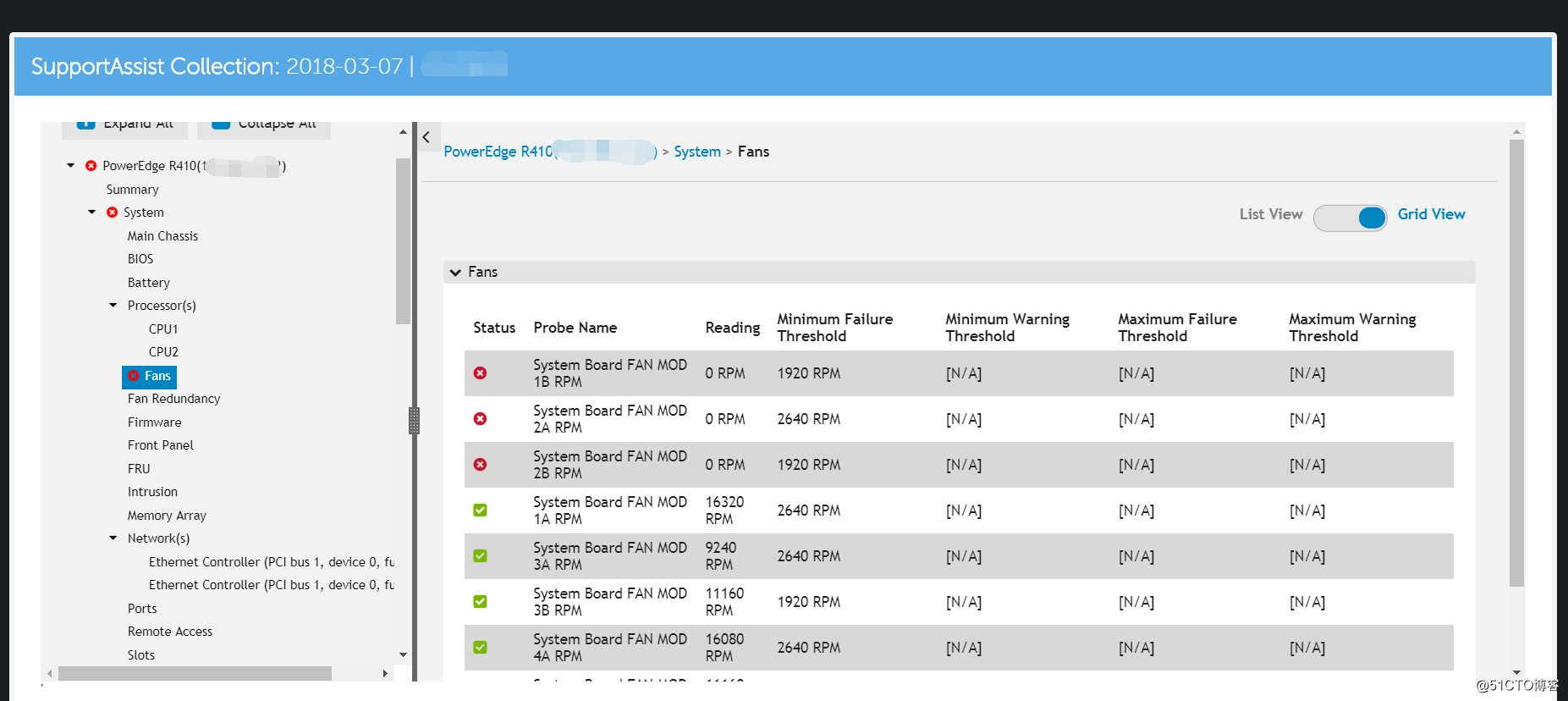Viewport: 1568px width, 701px height.
Task: Collapse the System tree node
Action: 91,213
